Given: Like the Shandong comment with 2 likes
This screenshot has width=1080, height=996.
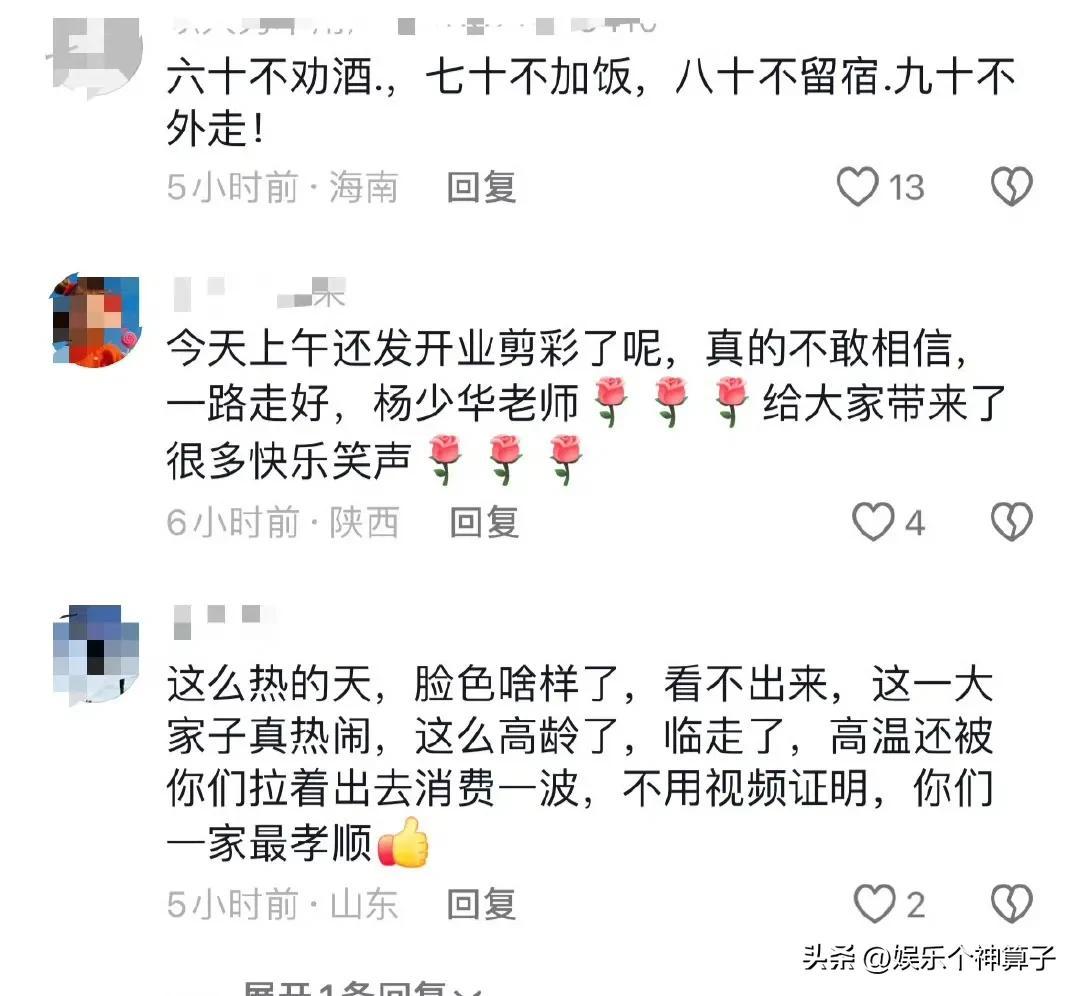Looking at the screenshot, I should pyautogui.click(x=874, y=904).
